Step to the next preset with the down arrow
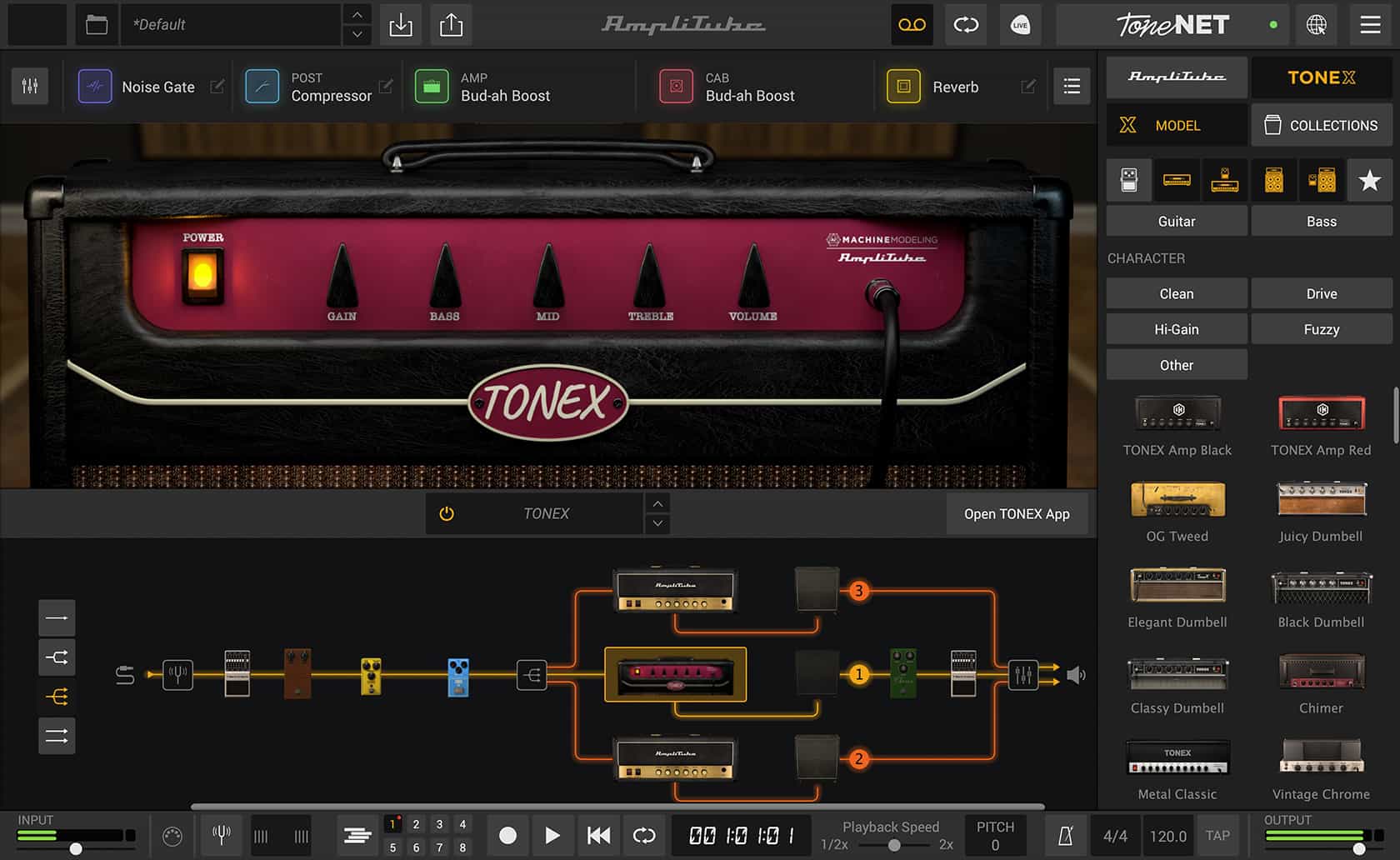 (x=356, y=34)
